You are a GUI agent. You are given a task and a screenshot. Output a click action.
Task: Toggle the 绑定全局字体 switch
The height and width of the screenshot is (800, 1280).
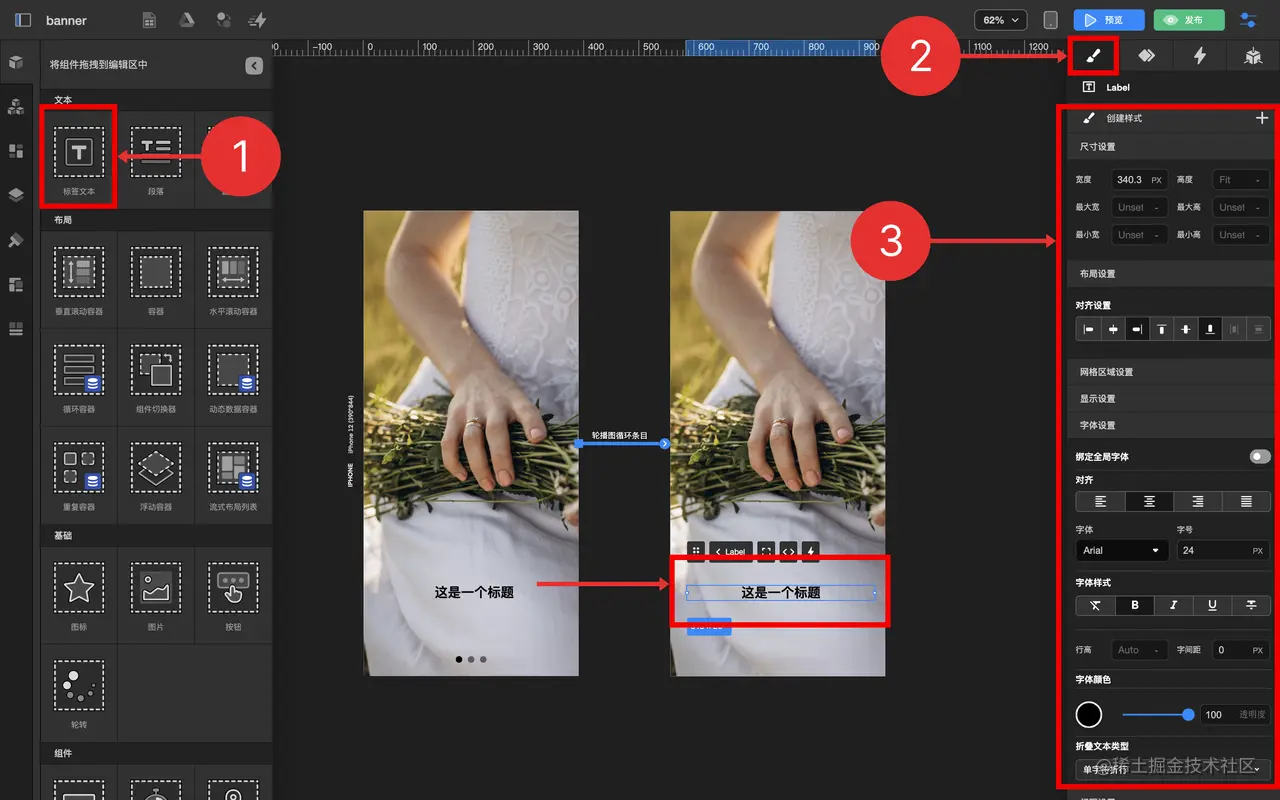[x=1259, y=456]
